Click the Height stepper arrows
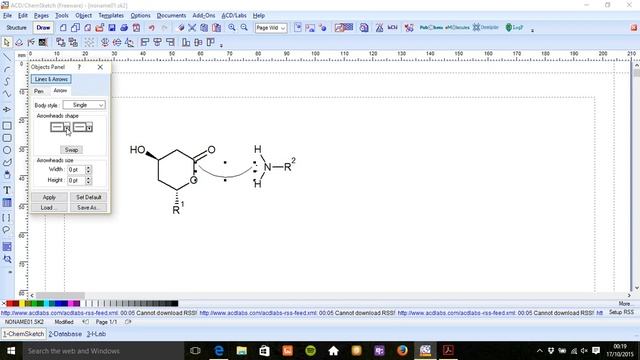The height and width of the screenshot is (360, 640). pos(89,180)
